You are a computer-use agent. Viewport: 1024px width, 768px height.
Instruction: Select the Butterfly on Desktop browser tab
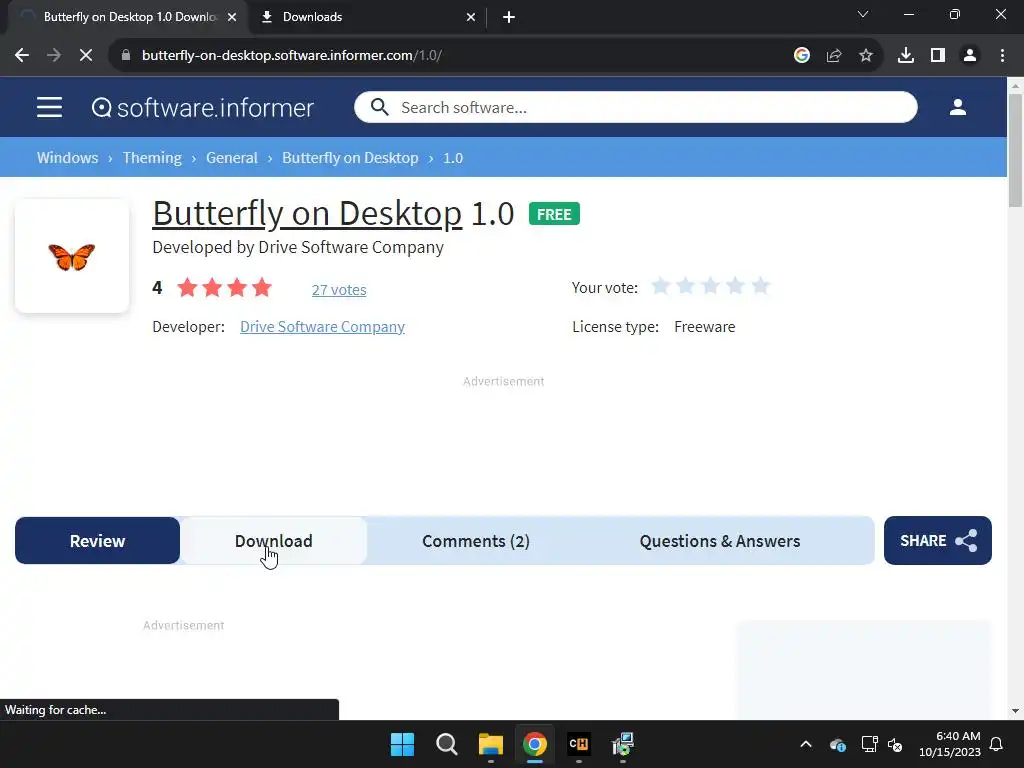(127, 17)
